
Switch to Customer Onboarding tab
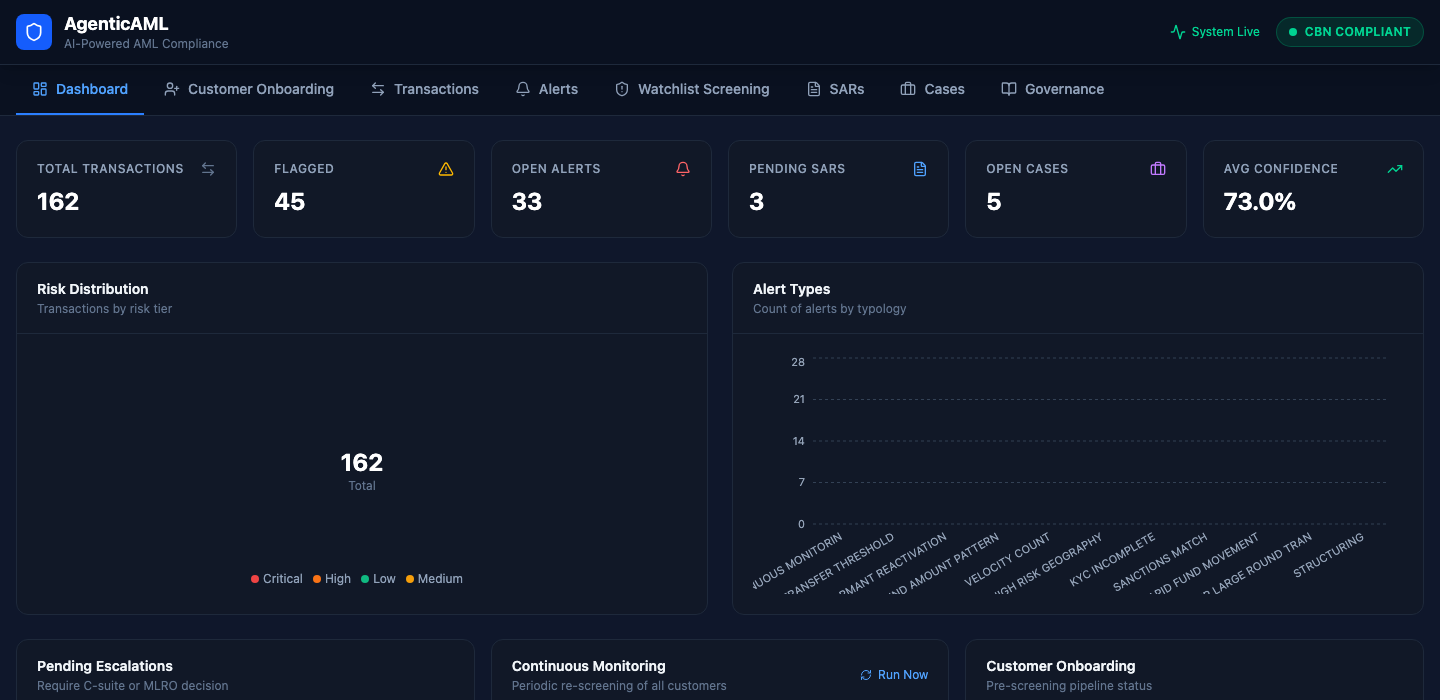click(x=249, y=89)
